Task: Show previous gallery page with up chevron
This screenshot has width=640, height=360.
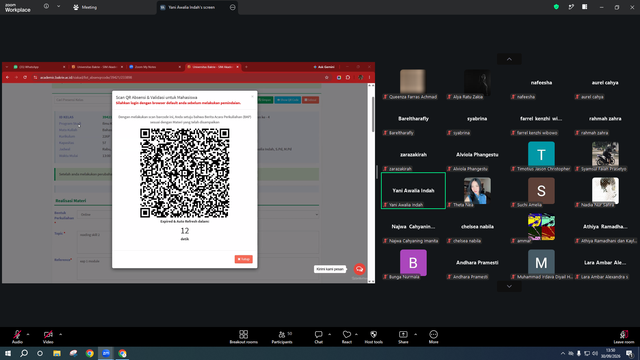Action: (x=509, y=59)
